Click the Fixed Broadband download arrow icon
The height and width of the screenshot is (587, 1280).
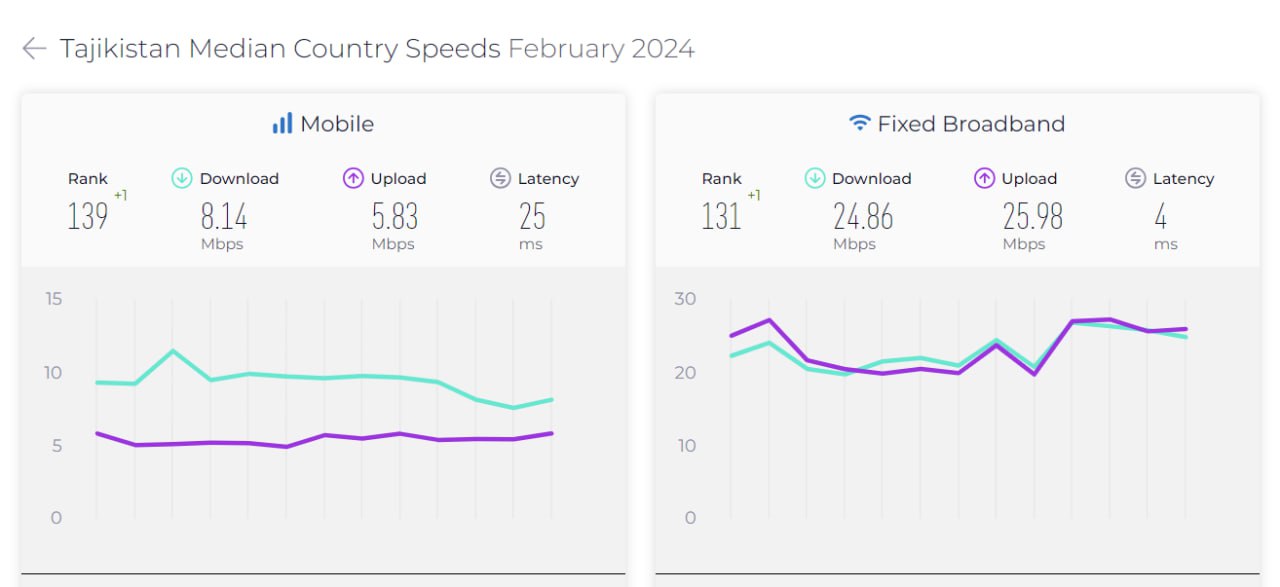point(815,179)
